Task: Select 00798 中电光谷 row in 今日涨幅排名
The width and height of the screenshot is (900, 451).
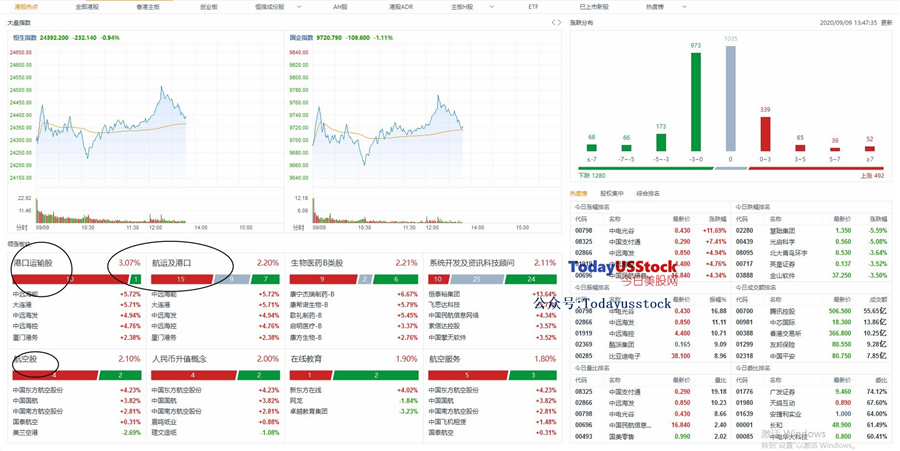Action: coord(650,230)
